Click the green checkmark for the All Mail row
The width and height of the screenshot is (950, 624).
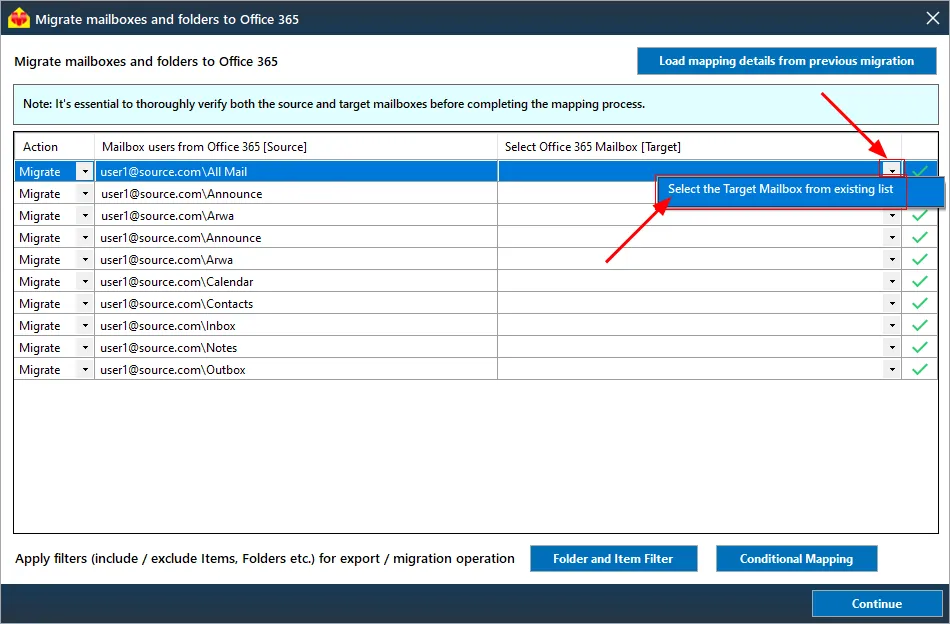pos(920,171)
